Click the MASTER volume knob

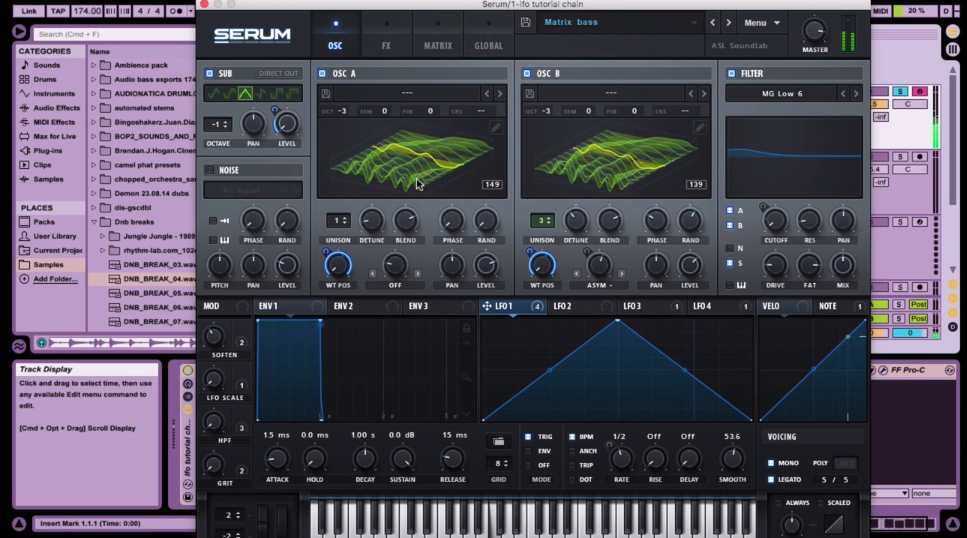814,30
